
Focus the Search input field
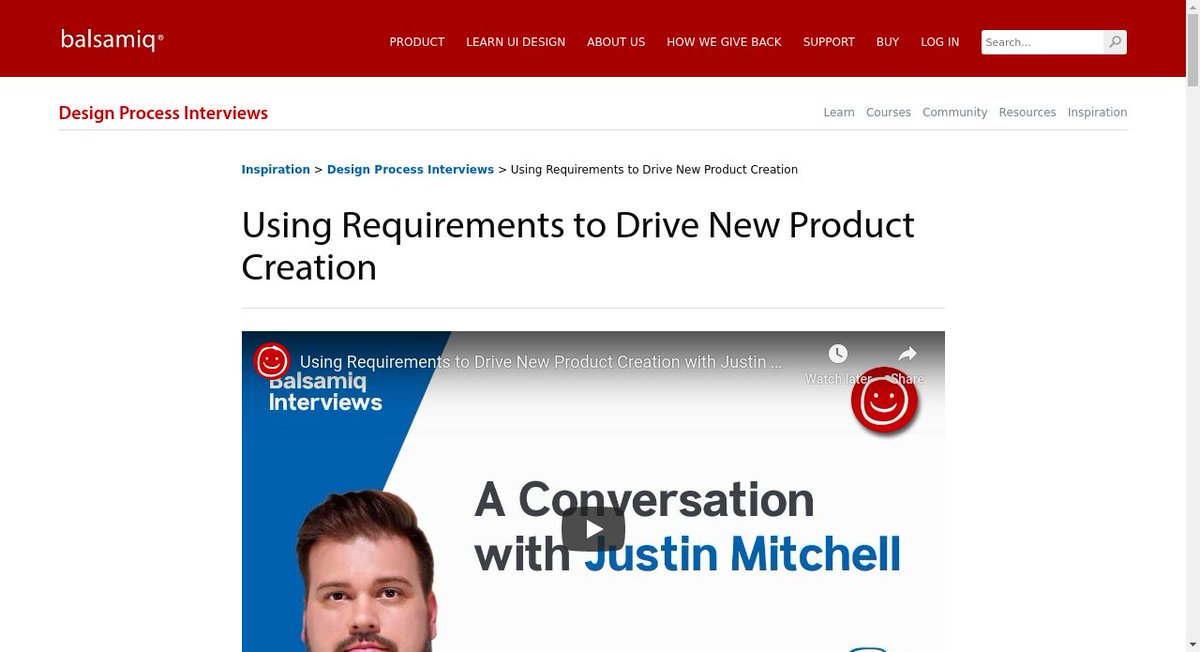(1042, 42)
